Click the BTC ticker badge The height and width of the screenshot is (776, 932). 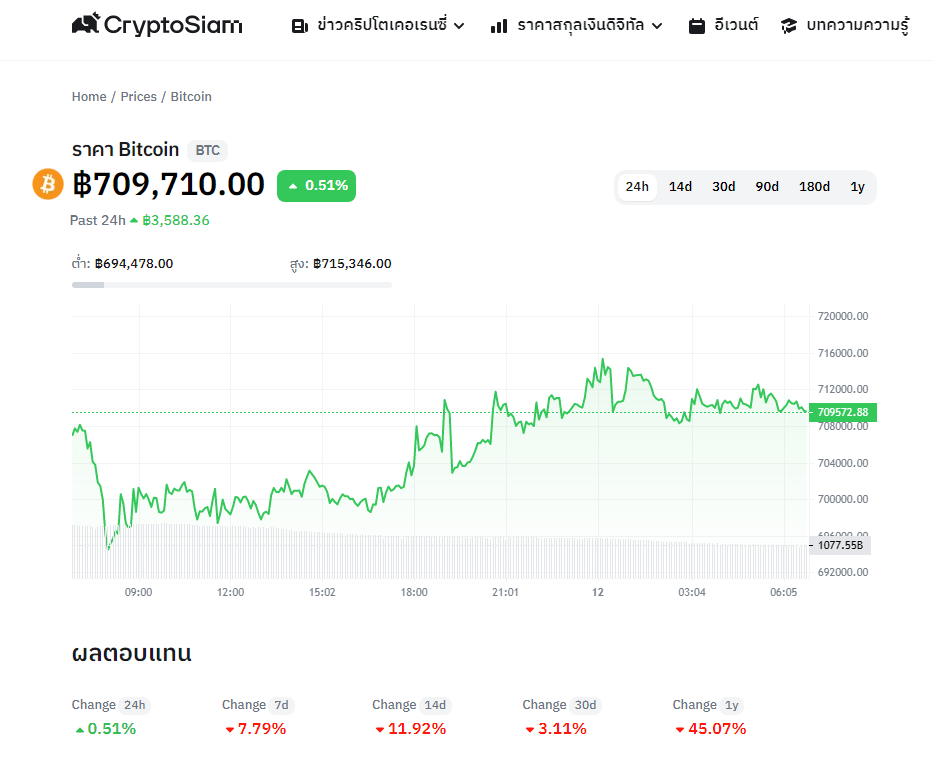point(207,150)
